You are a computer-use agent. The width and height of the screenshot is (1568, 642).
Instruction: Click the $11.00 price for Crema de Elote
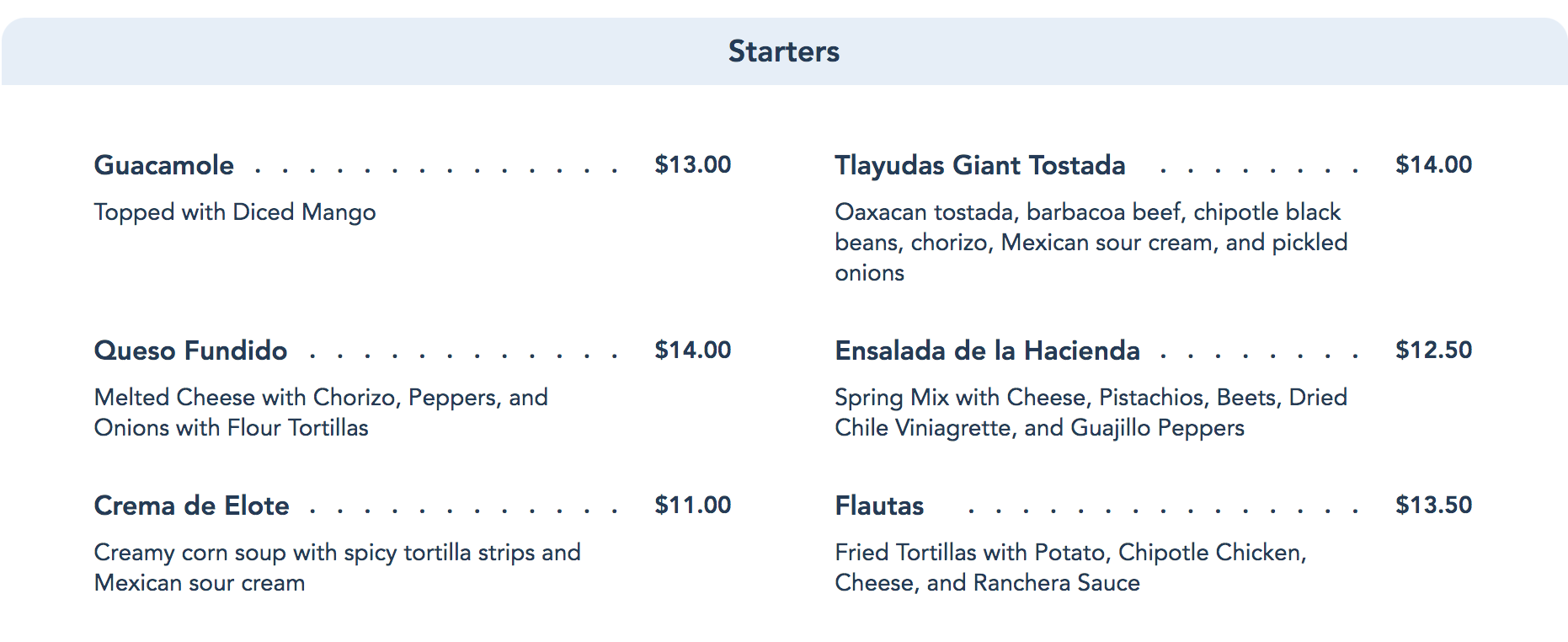(692, 505)
